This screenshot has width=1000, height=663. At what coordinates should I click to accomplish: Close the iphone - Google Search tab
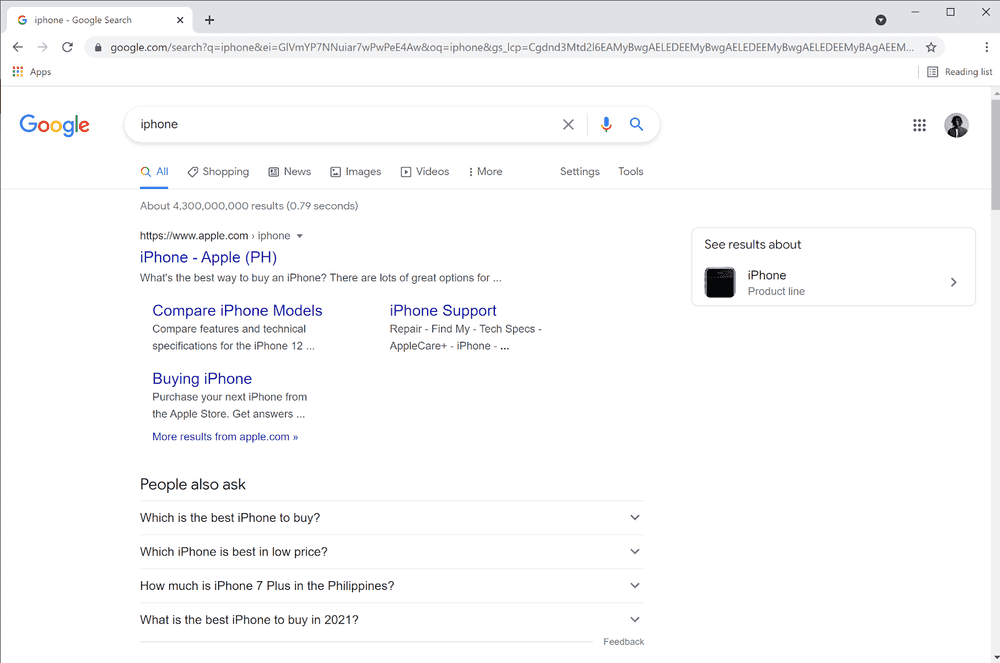click(x=180, y=20)
